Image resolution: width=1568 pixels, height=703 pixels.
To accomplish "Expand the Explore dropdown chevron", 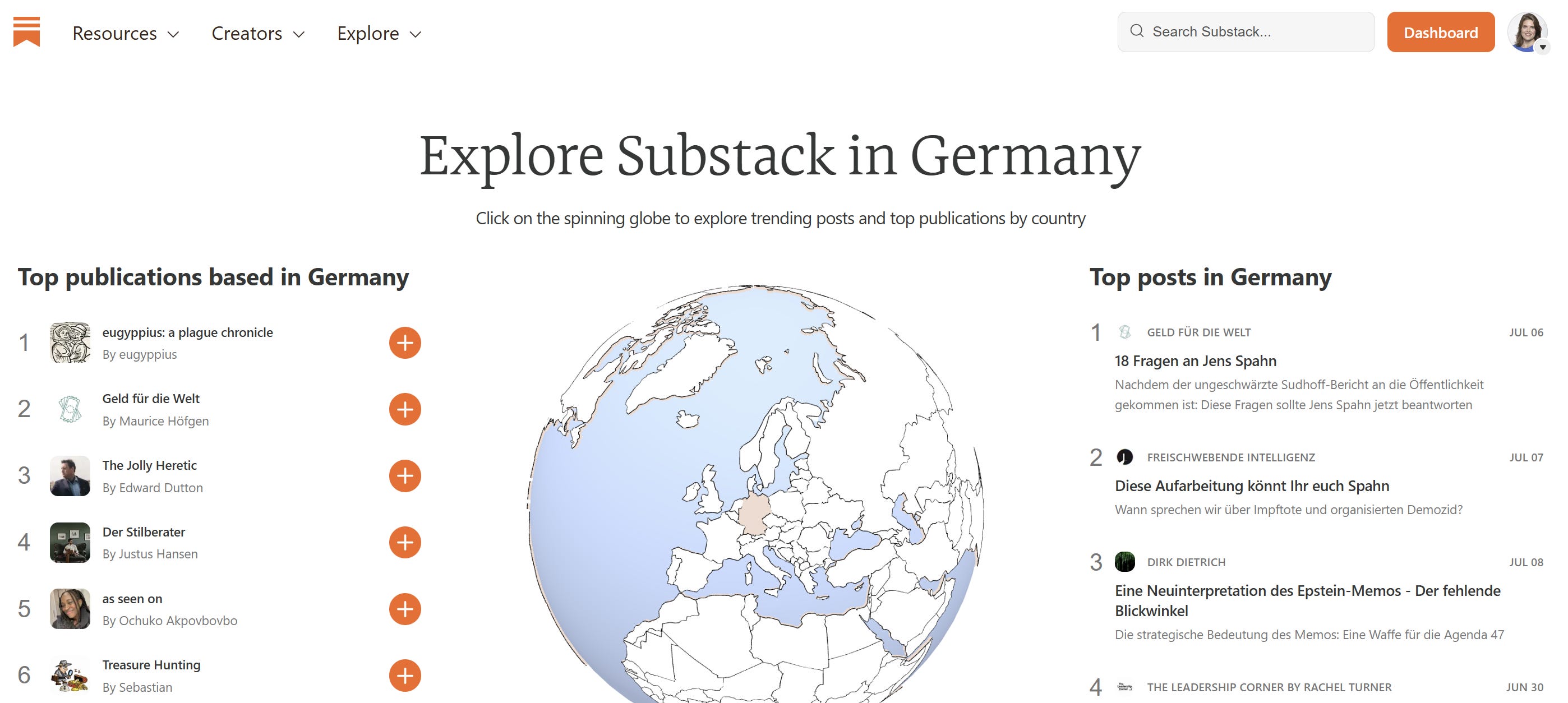I will tap(416, 35).
